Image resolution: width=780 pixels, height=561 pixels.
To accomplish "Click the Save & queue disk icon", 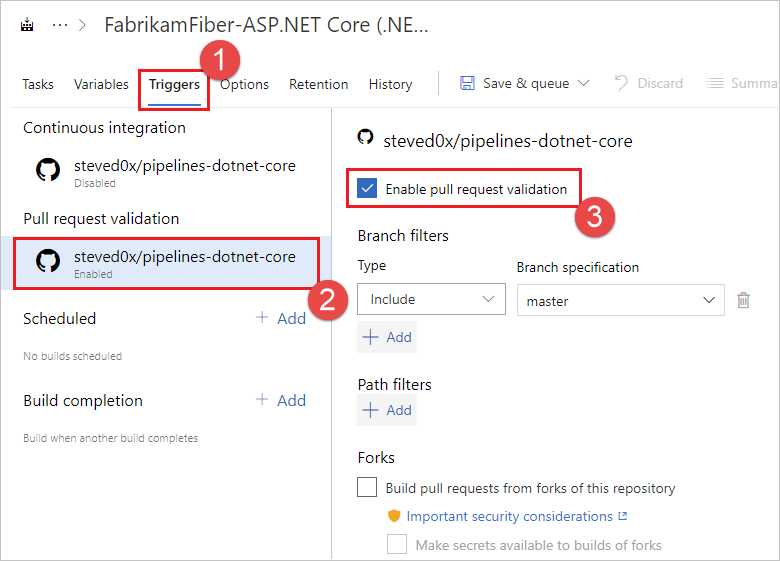I will [x=467, y=84].
